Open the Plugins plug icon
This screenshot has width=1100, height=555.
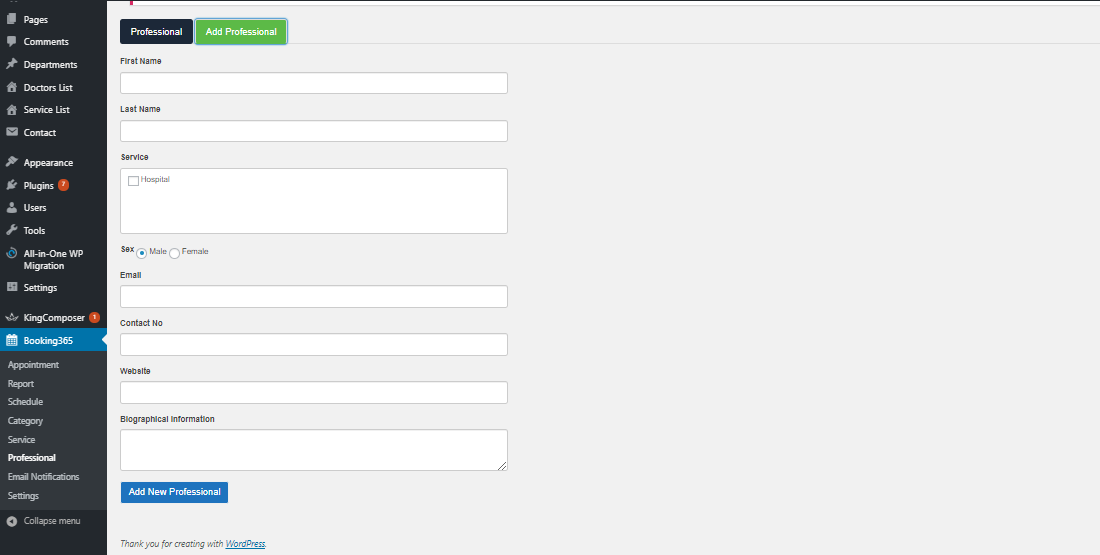coord(11,185)
